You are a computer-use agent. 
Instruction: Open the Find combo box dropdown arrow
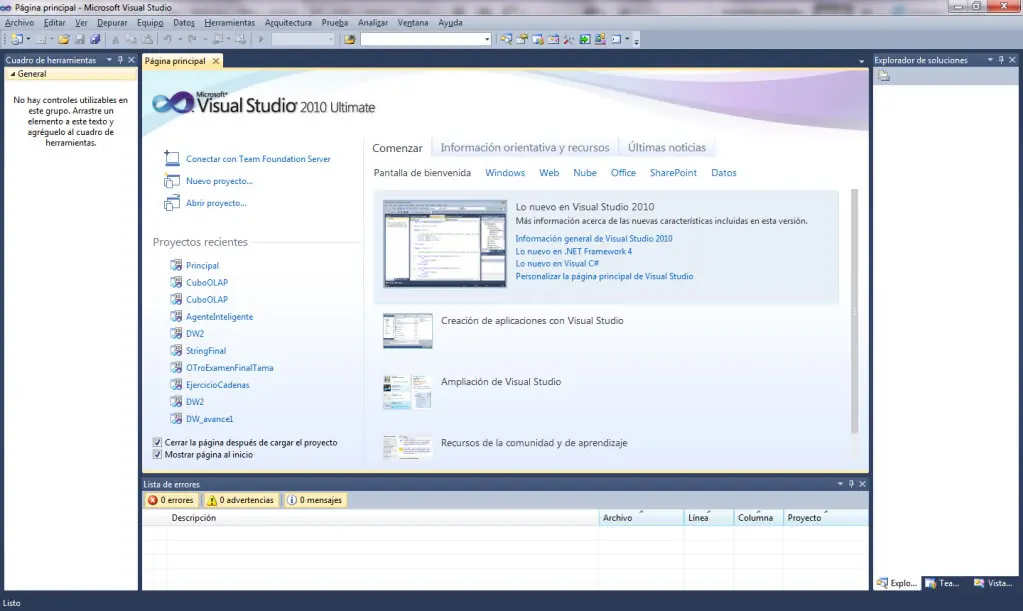click(487, 39)
